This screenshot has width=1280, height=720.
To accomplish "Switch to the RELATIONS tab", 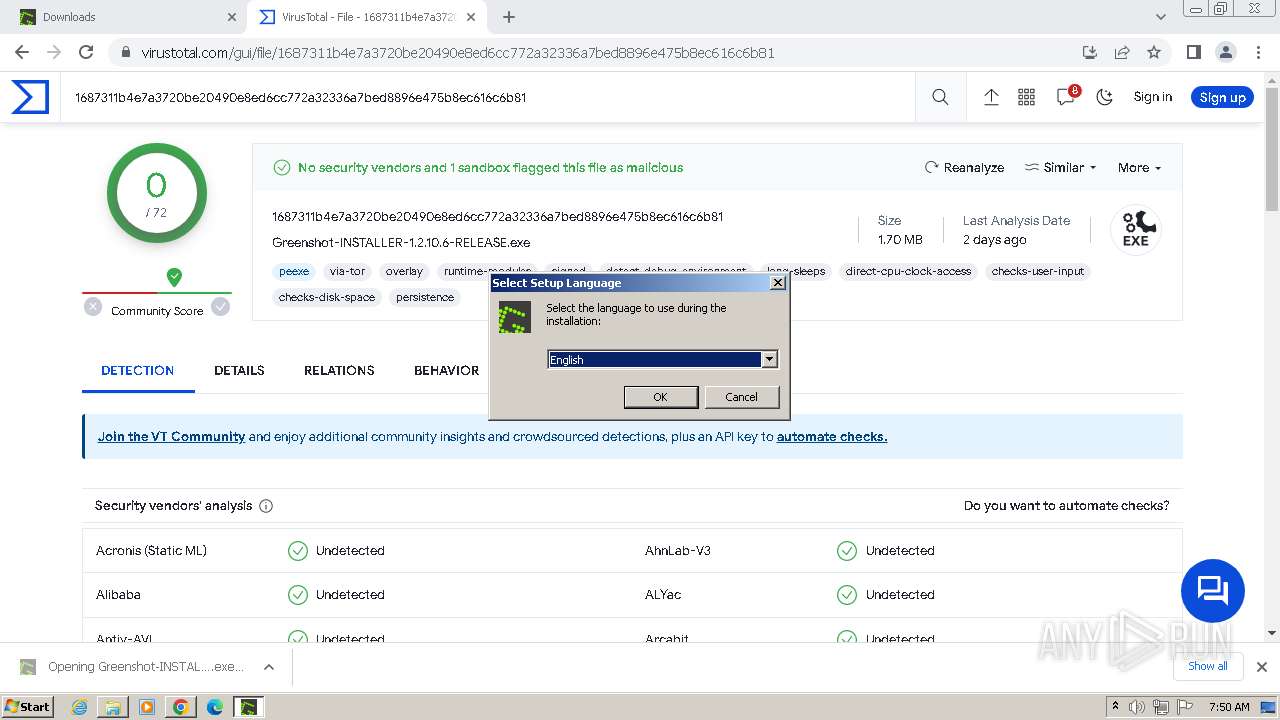I will click(x=339, y=370).
